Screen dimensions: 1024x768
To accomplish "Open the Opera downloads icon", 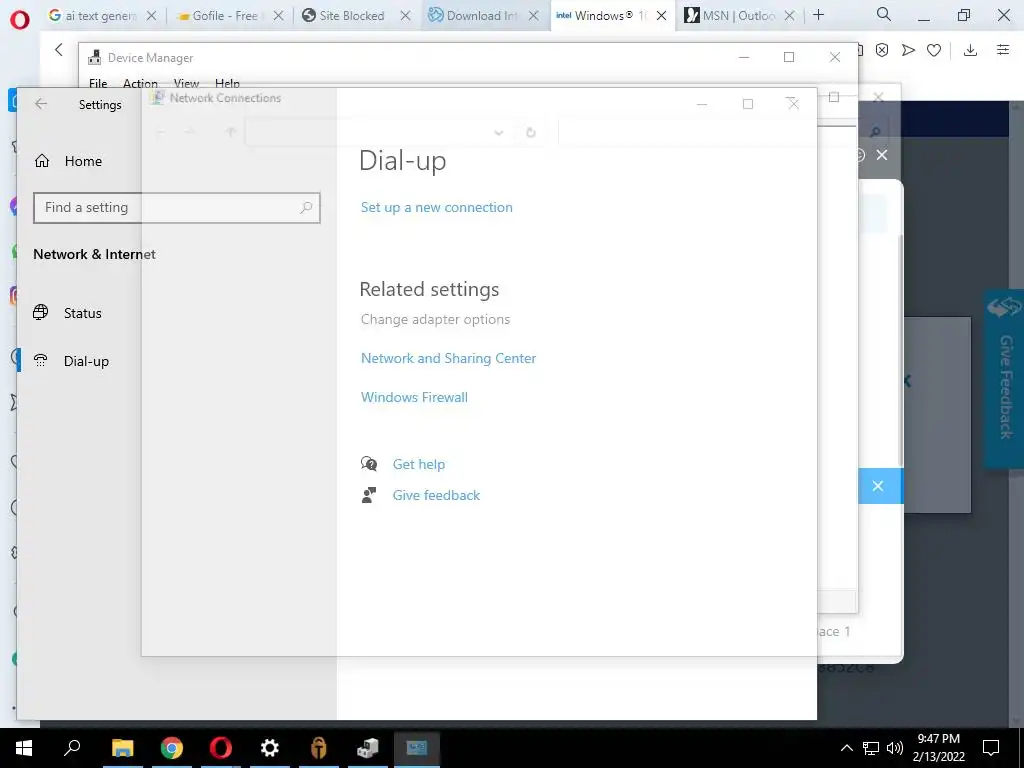I will (970, 50).
